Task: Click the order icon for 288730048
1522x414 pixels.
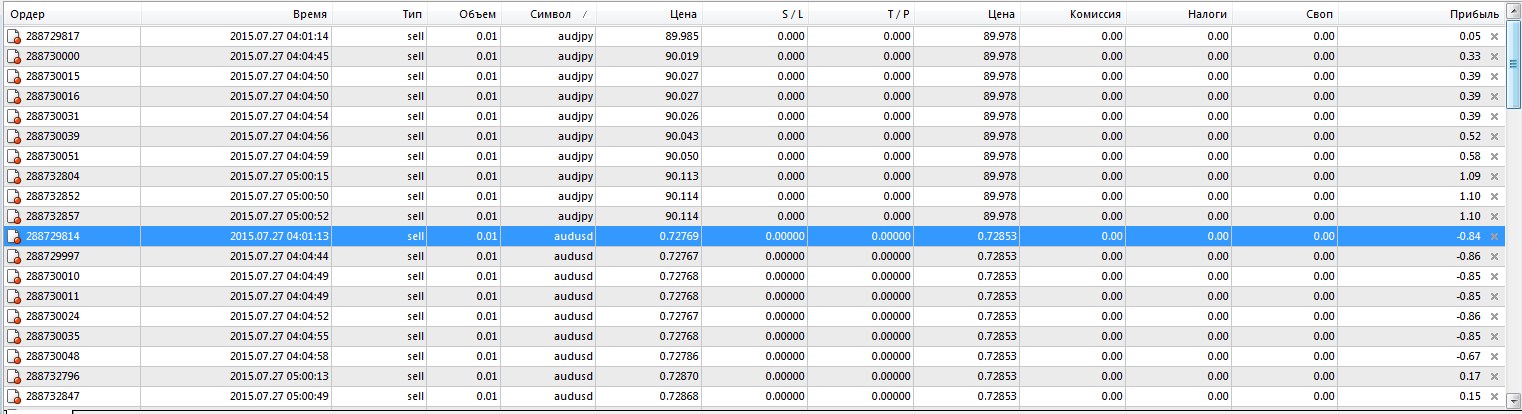Action: 14,356
